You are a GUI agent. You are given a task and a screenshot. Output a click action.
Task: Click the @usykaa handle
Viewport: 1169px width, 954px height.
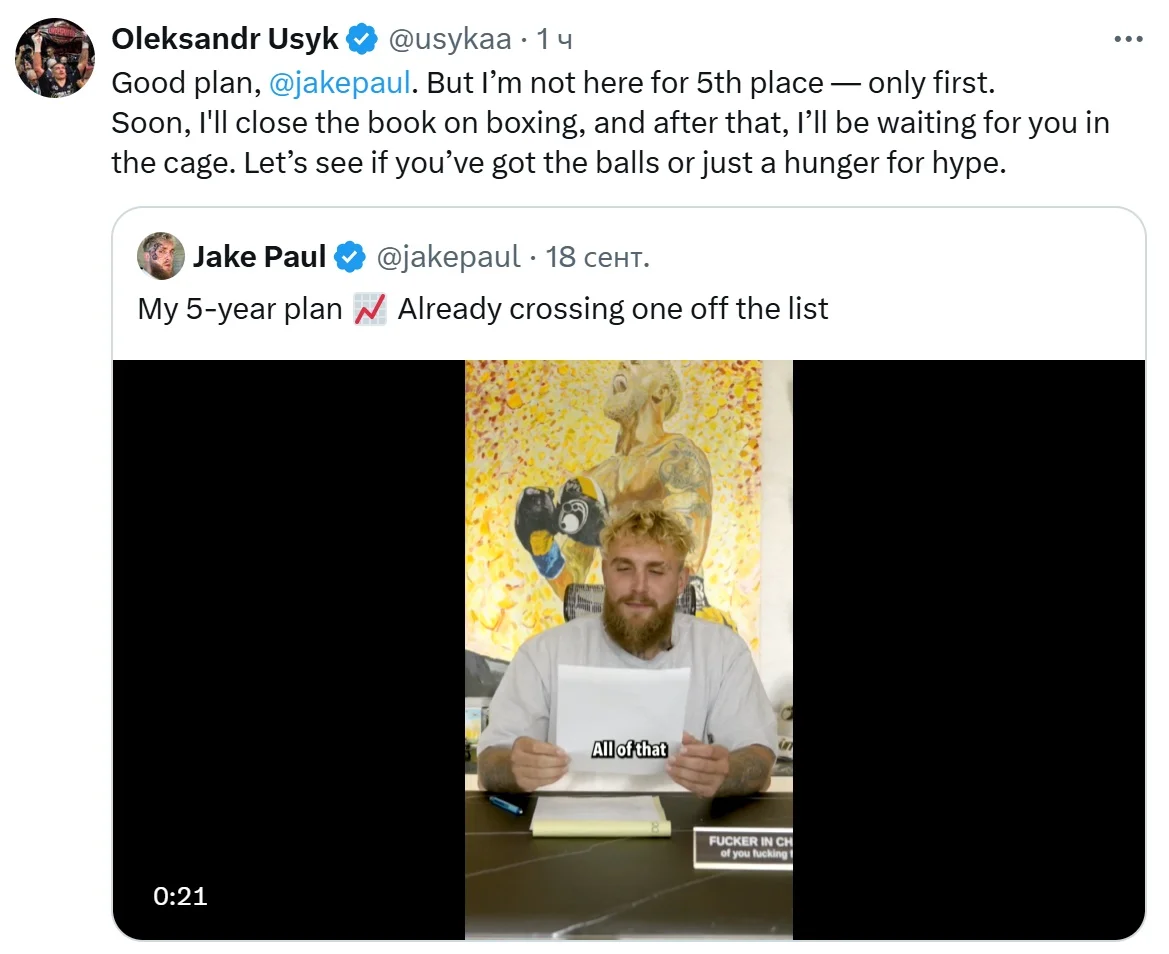point(448,40)
